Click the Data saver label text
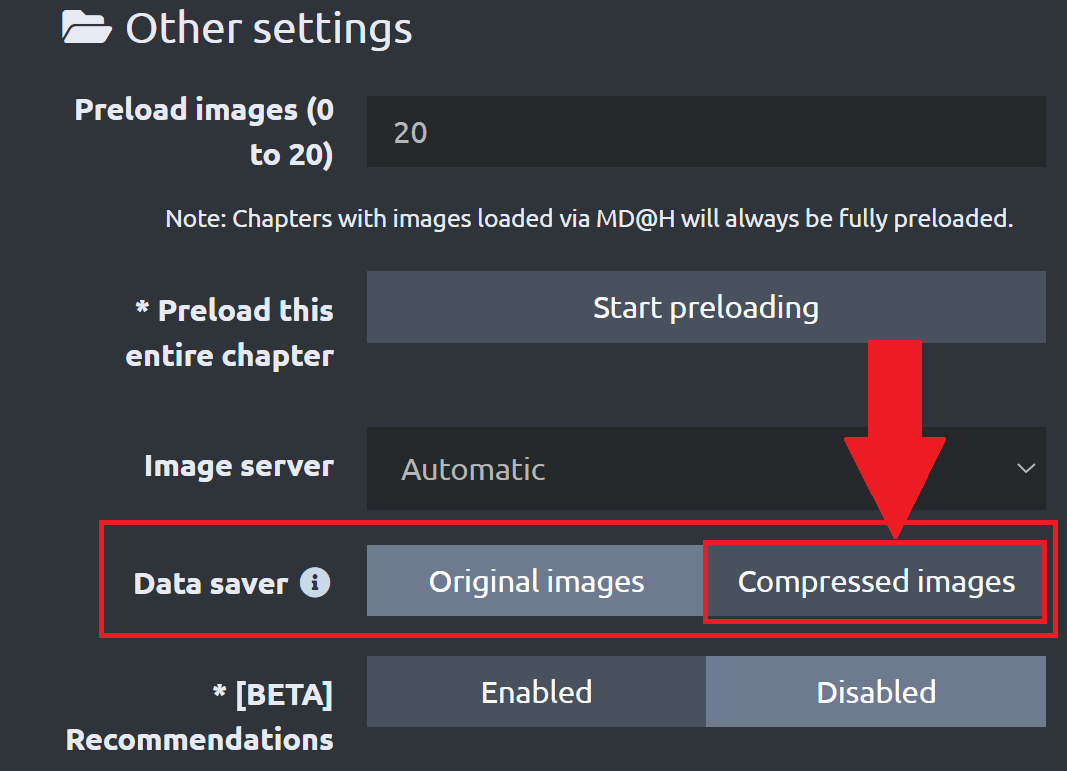Viewport: 1067px width, 771px height. click(x=210, y=583)
